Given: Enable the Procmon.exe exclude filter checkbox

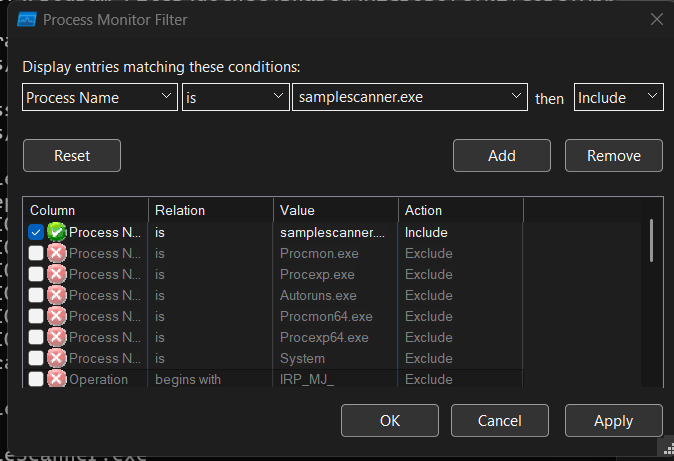Looking at the screenshot, I should click(x=36, y=253).
